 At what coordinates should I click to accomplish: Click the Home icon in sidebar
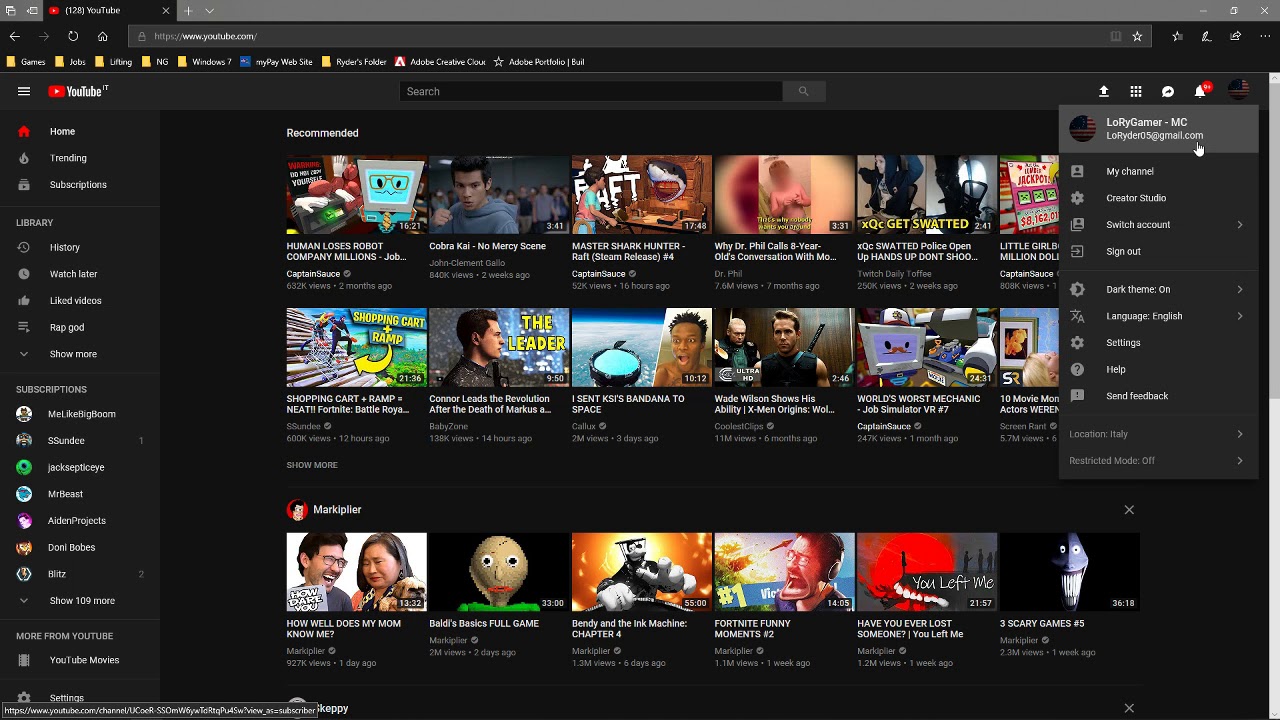click(24, 131)
